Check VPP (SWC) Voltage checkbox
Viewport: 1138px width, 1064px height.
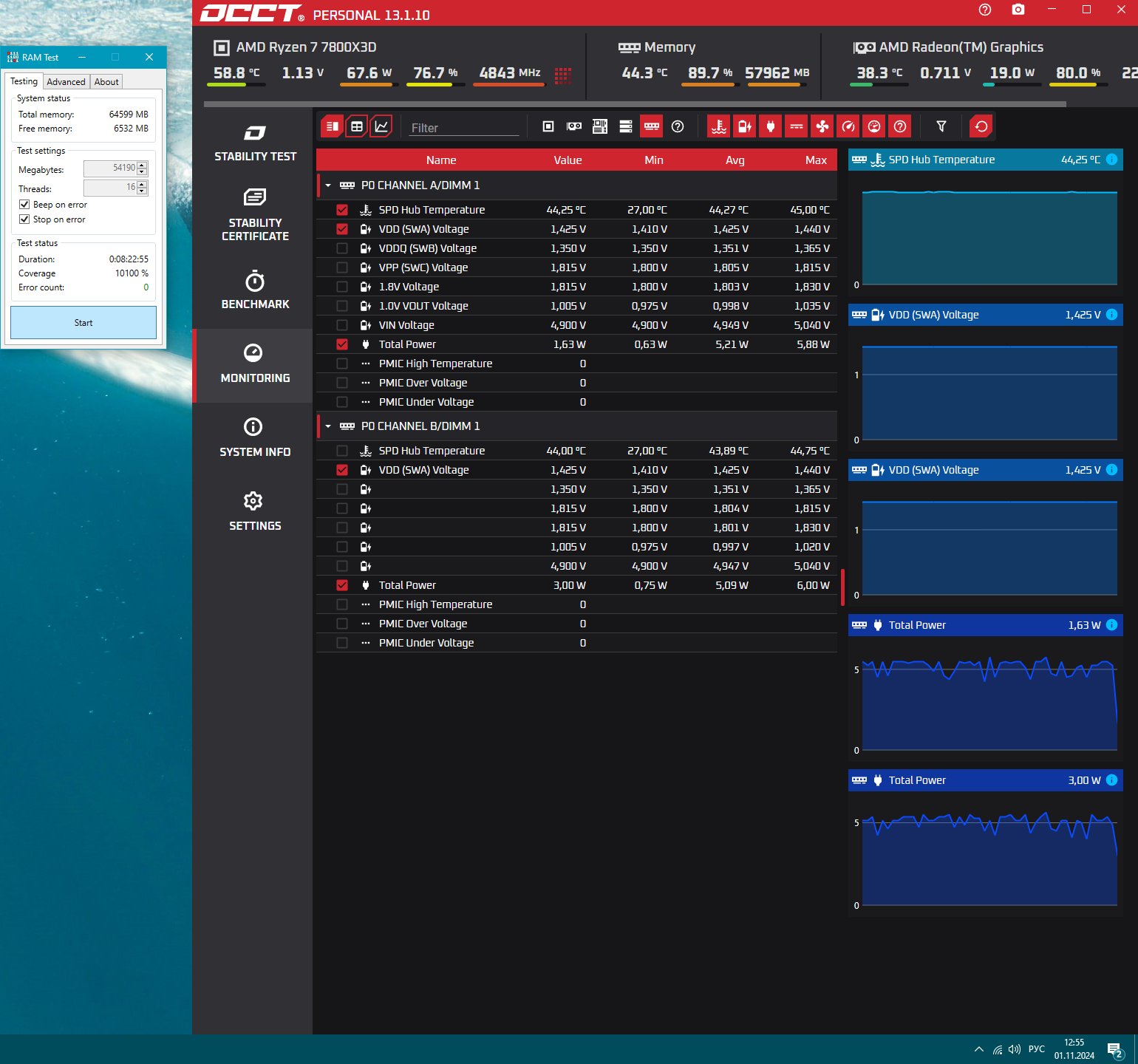tap(342, 267)
